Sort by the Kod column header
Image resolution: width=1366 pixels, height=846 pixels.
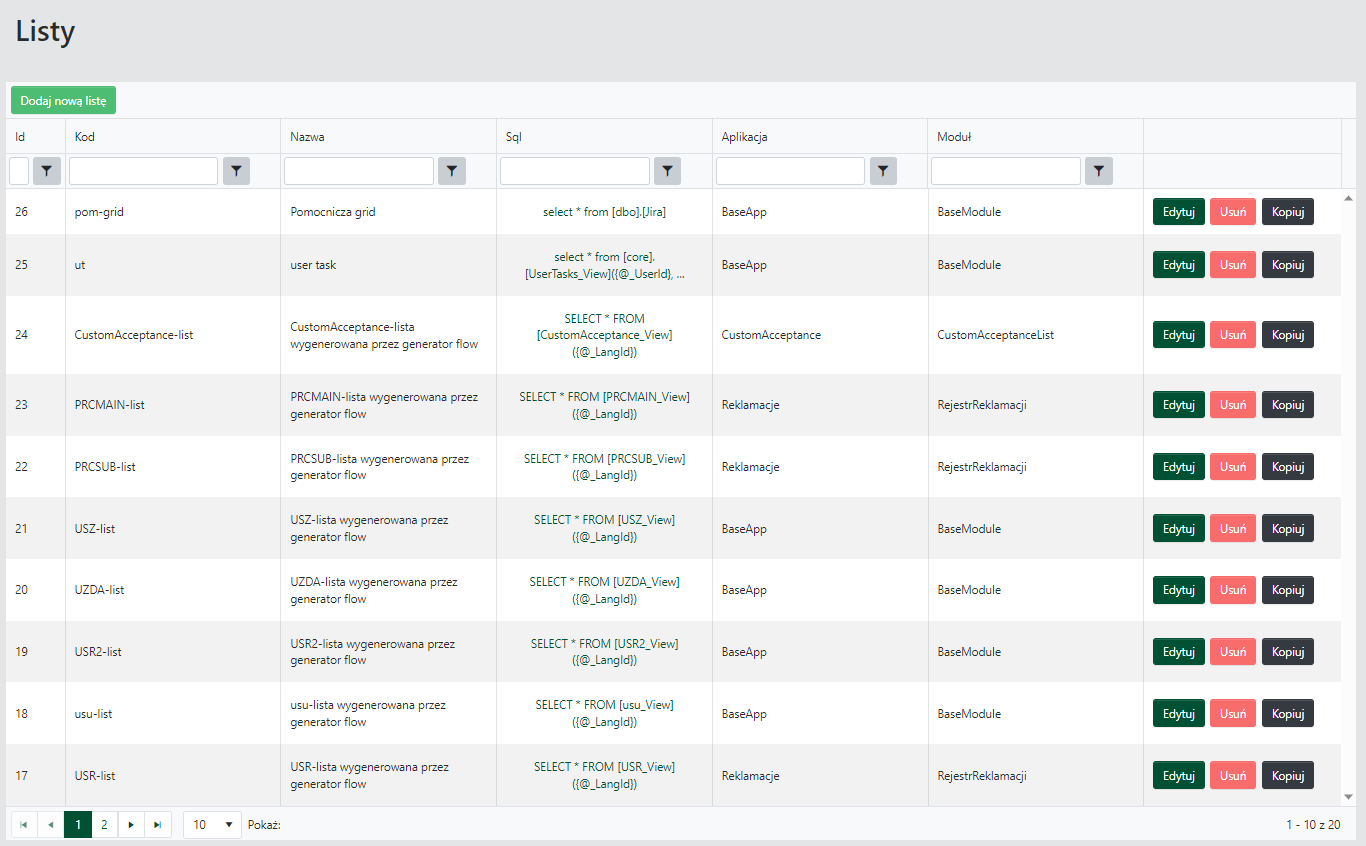85,137
